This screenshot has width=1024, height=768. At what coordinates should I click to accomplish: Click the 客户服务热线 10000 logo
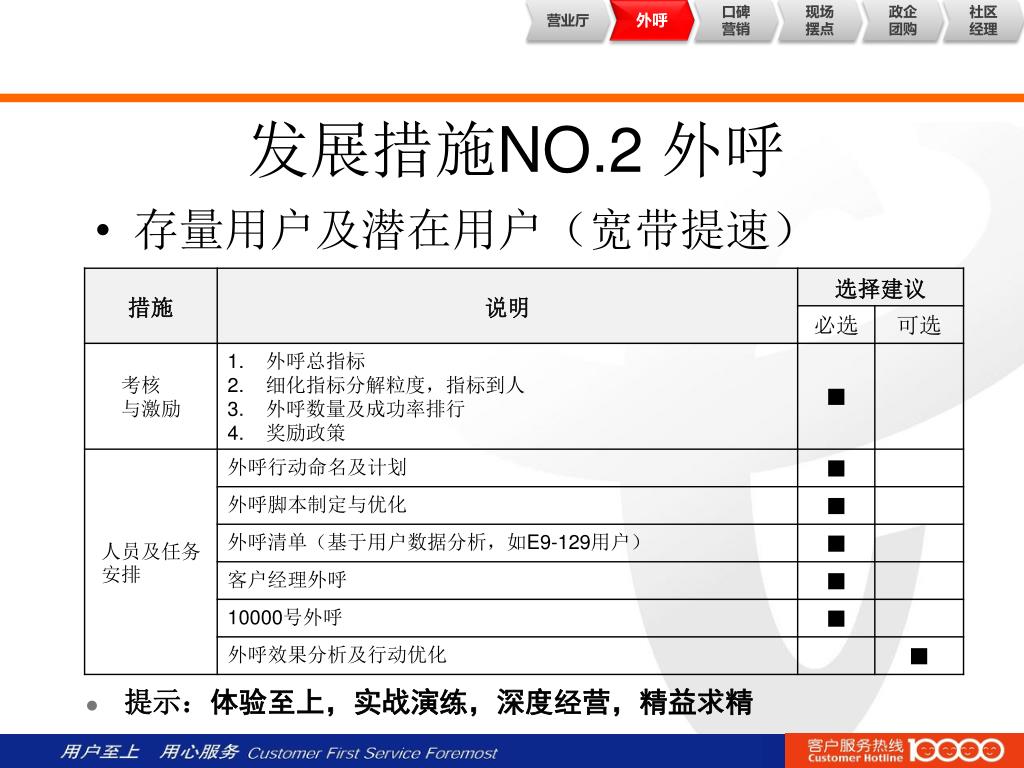pyautogui.click(x=904, y=750)
